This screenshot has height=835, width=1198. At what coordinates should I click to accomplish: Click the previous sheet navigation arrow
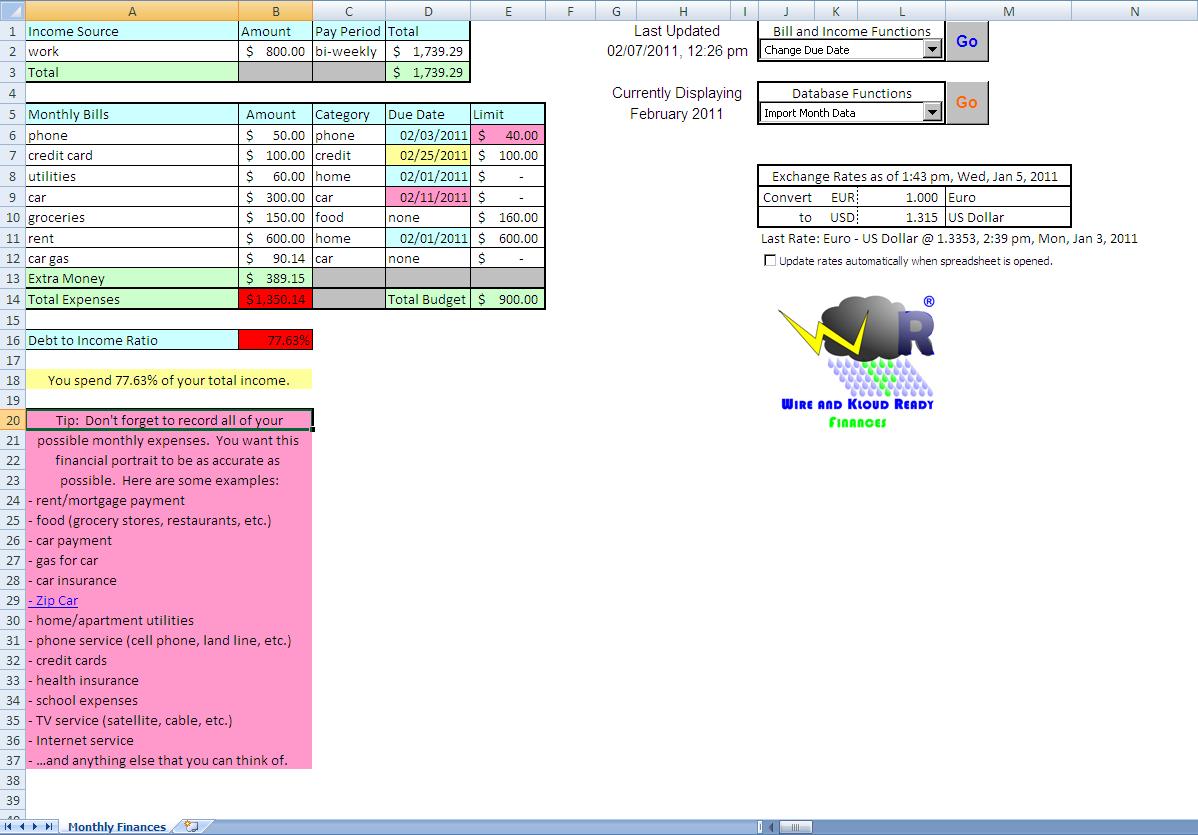click(23, 827)
